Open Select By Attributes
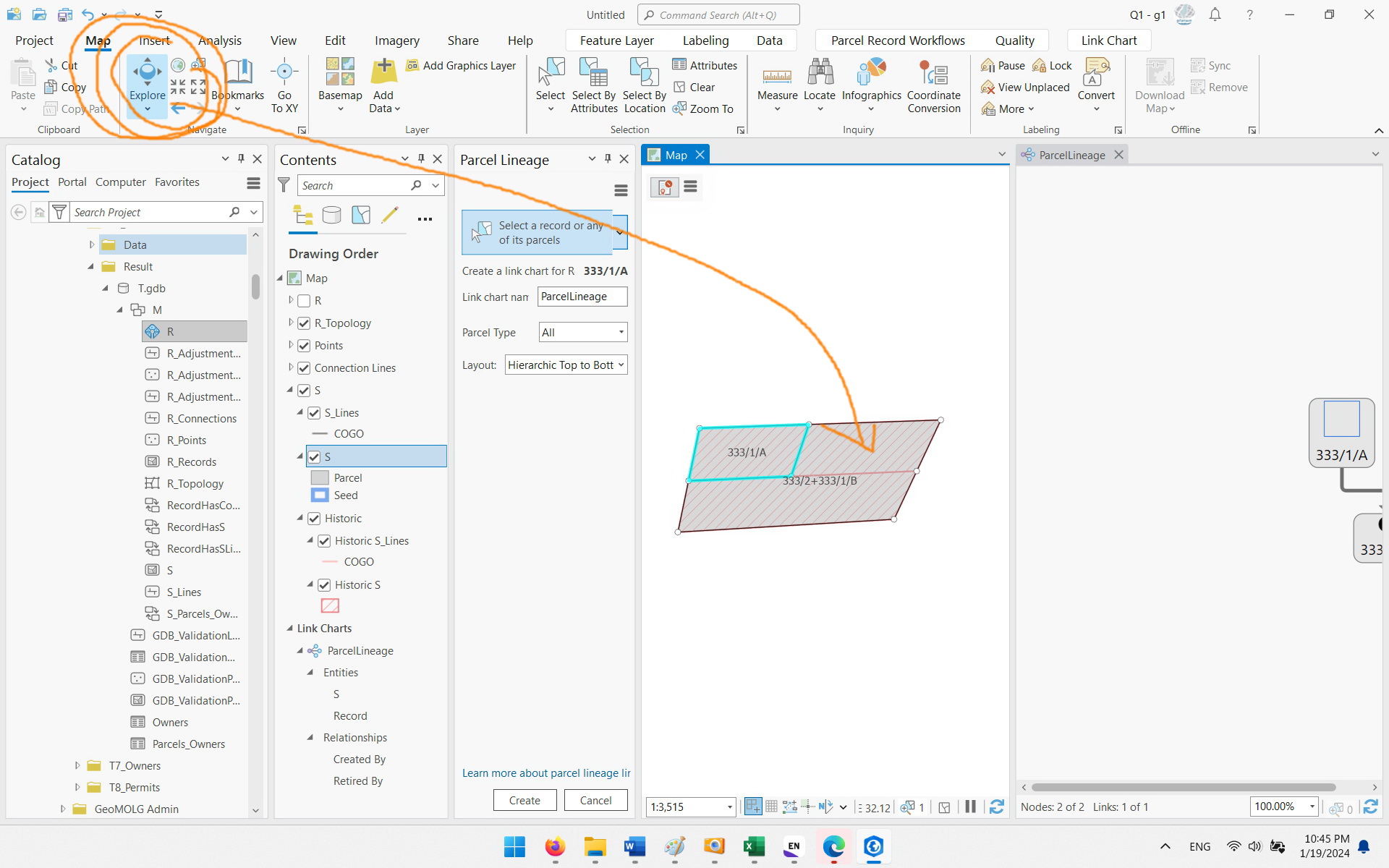The width and height of the screenshot is (1389, 868). coord(593,85)
